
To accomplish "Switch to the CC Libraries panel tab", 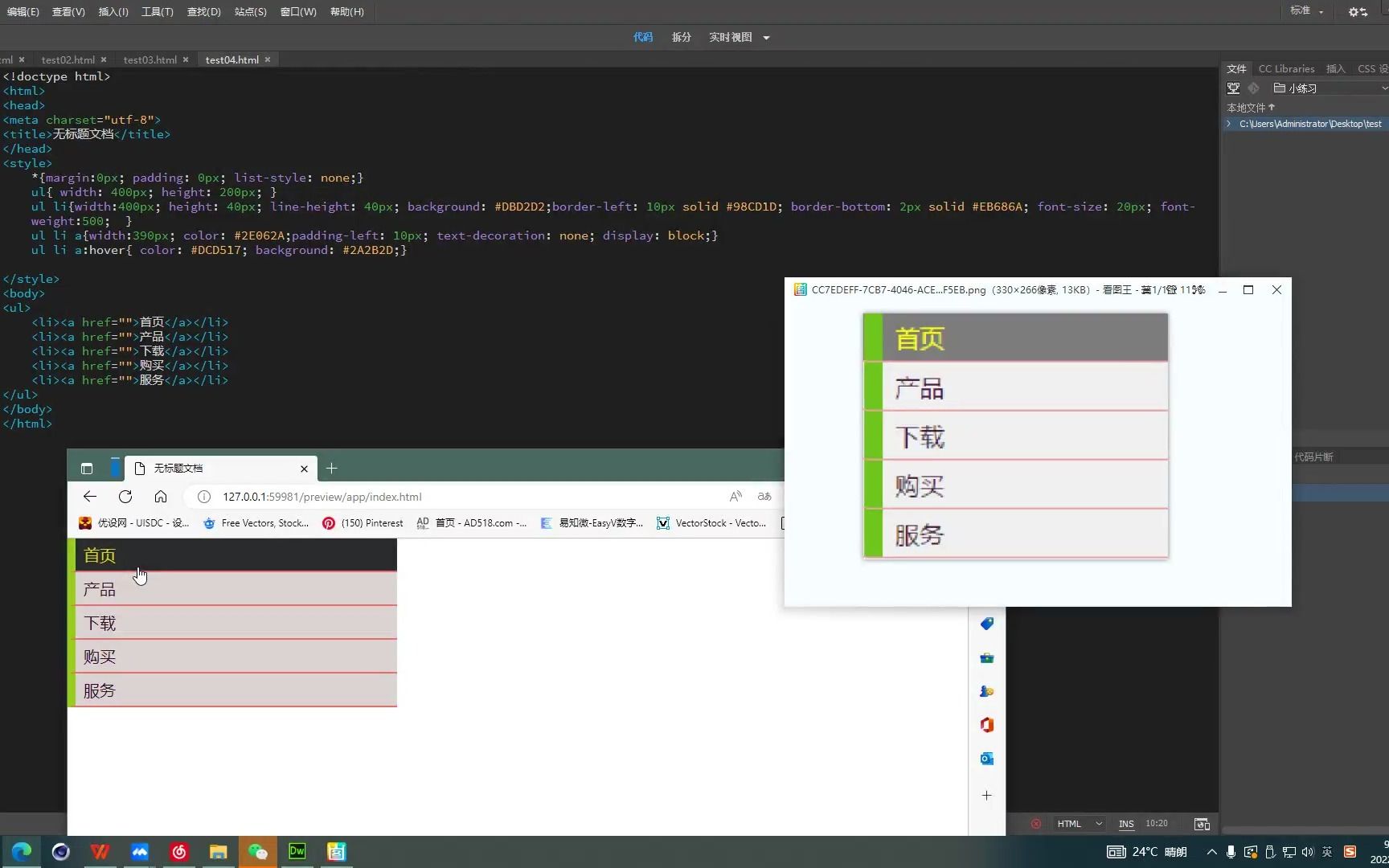I will [x=1287, y=69].
